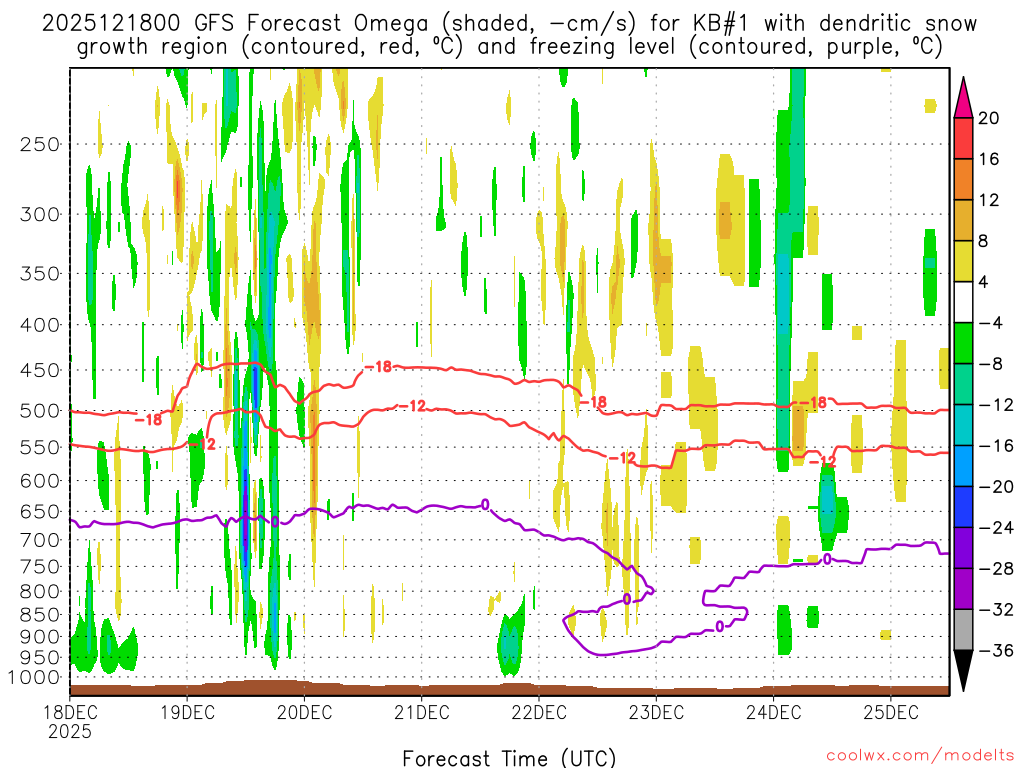
Task: Click the 24DEC time axis label
Action: point(773,712)
